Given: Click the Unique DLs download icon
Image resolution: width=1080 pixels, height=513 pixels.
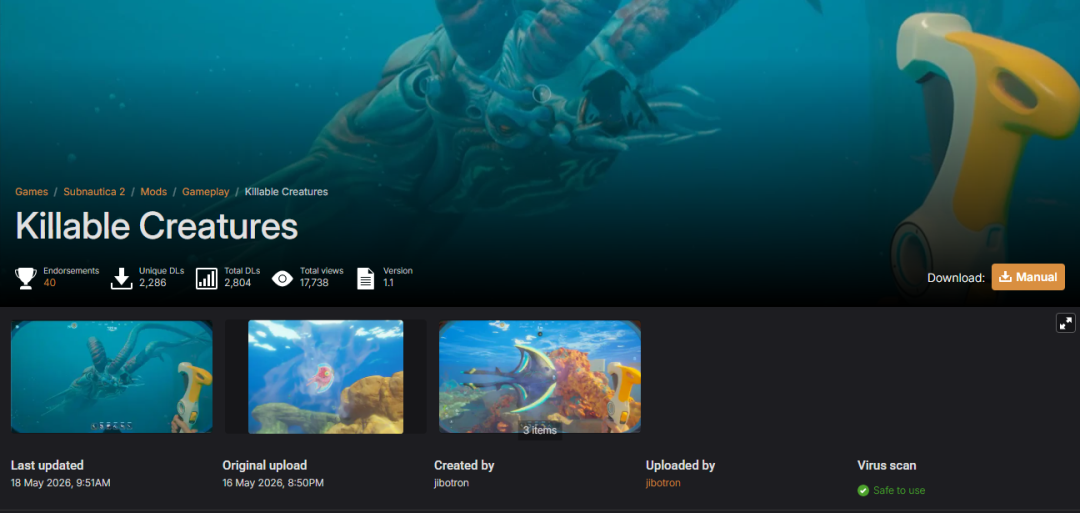Looking at the screenshot, I should point(121,278).
